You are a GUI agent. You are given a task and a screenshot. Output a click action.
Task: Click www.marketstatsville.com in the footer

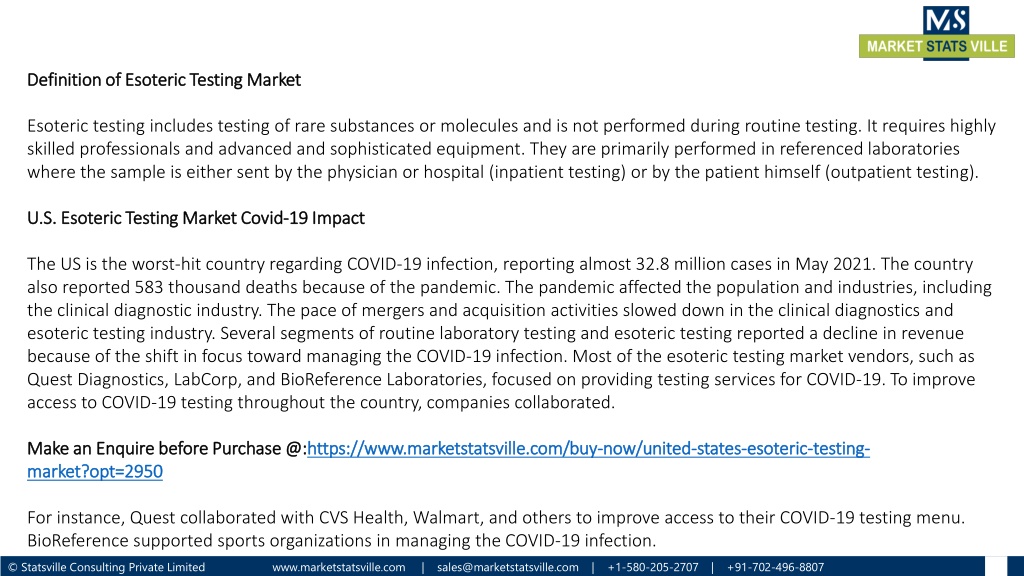(338, 567)
